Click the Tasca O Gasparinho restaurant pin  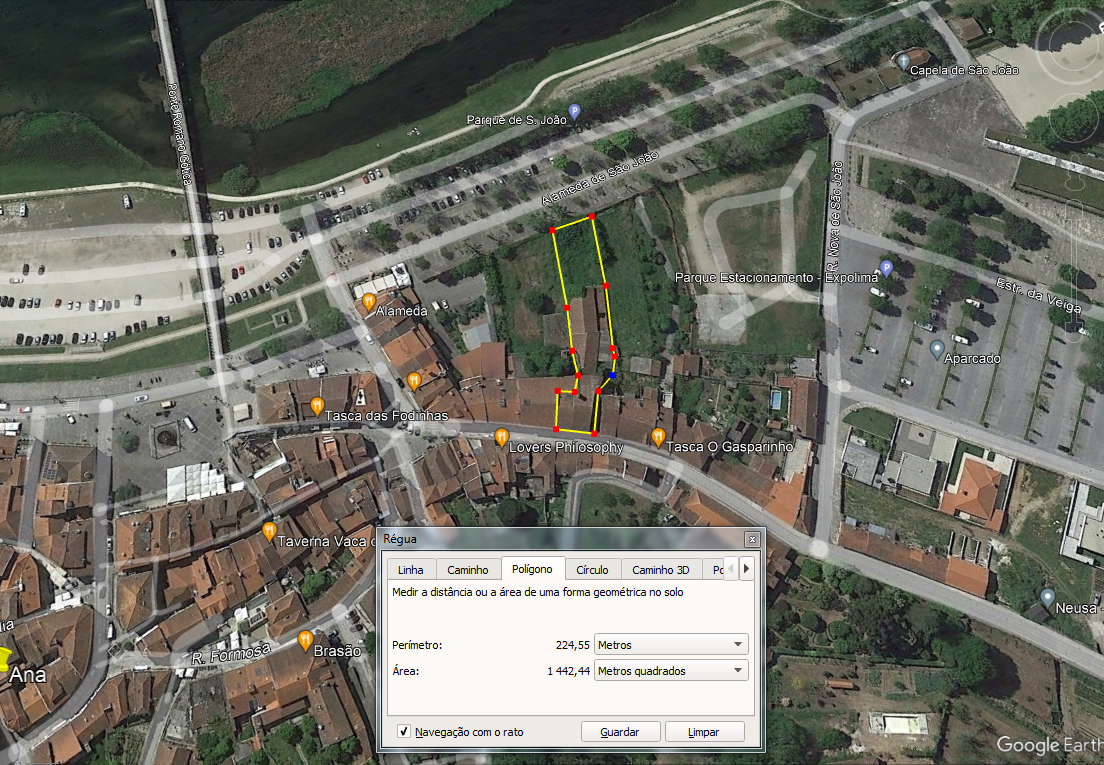pyautogui.click(x=658, y=436)
